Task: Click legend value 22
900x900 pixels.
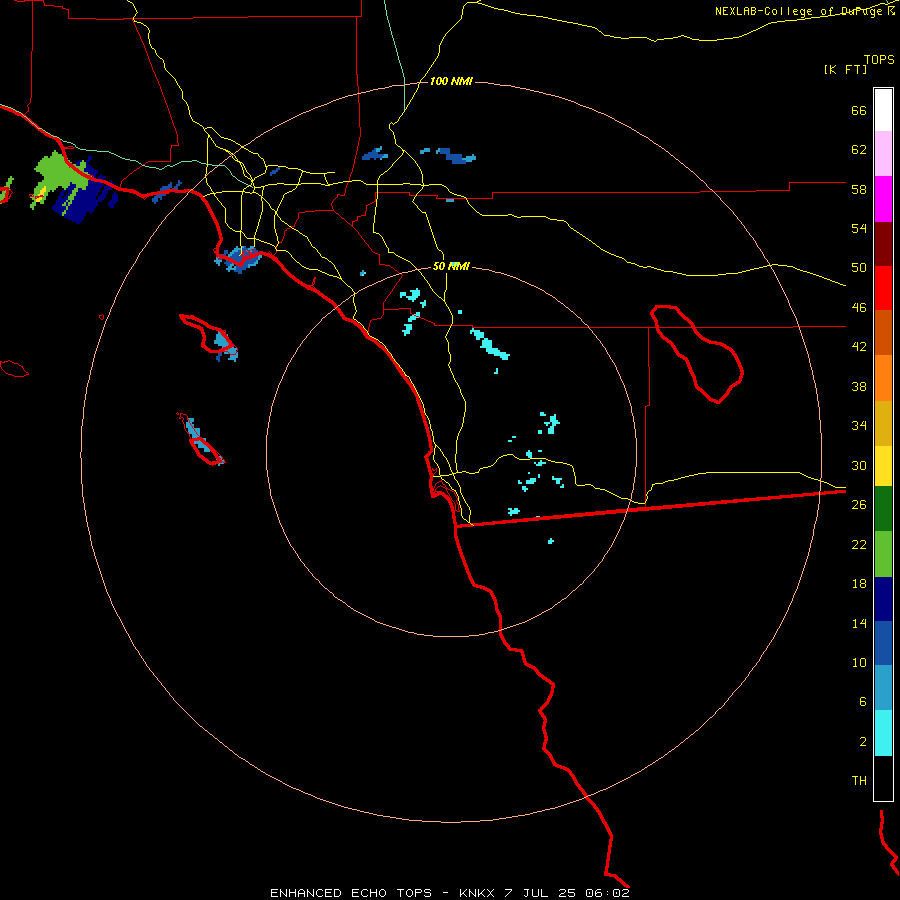Action: [x=859, y=544]
